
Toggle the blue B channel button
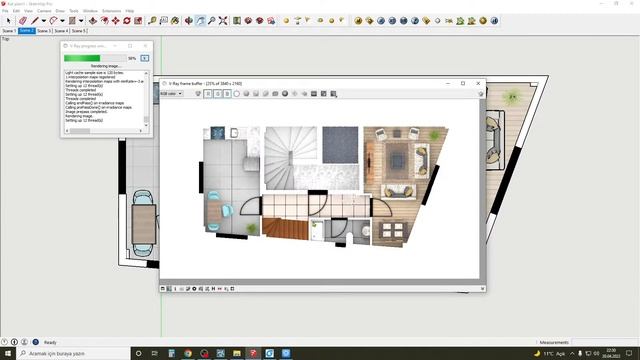coord(227,94)
